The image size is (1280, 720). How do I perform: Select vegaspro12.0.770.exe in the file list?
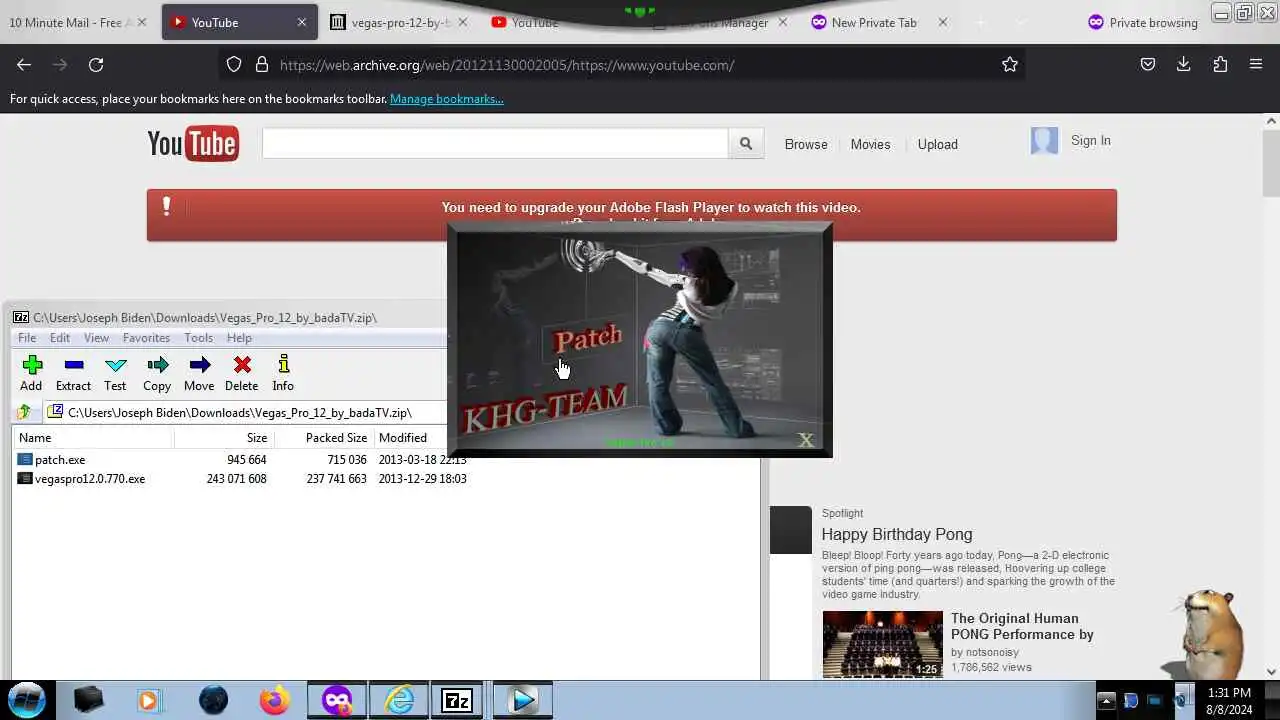(x=90, y=479)
